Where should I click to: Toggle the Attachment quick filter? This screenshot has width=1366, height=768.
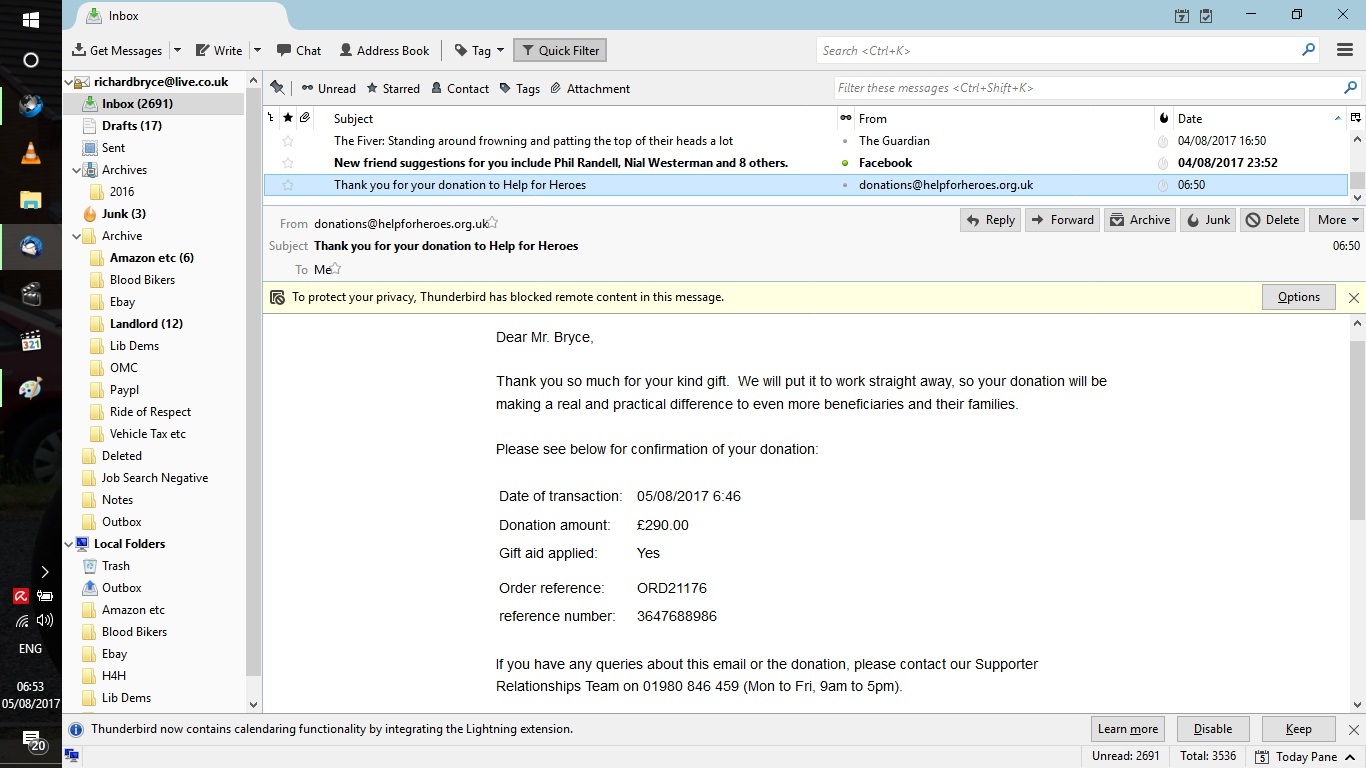(590, 89)
